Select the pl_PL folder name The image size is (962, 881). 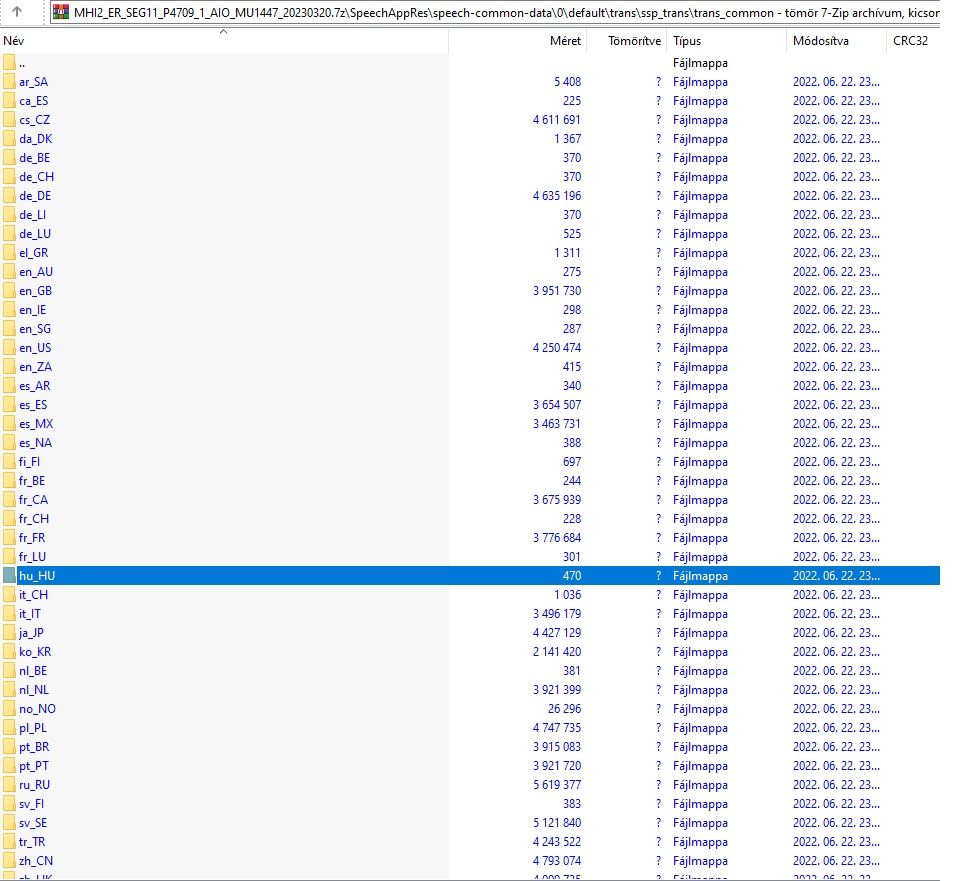coord(32,728)
